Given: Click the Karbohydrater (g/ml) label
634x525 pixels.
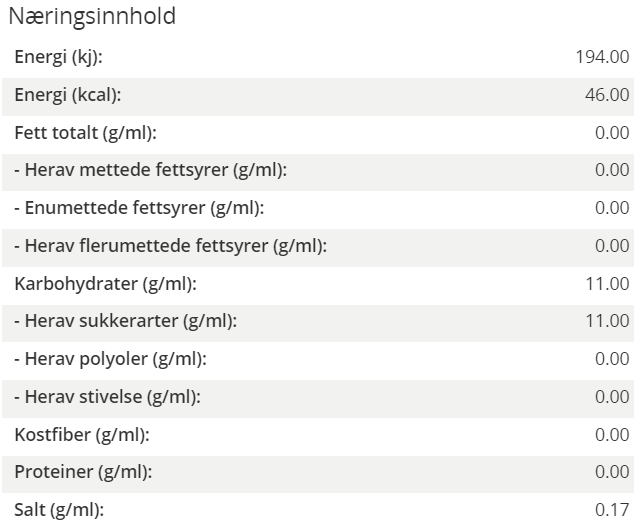Looking at the screenshot, I should point(105,284).
